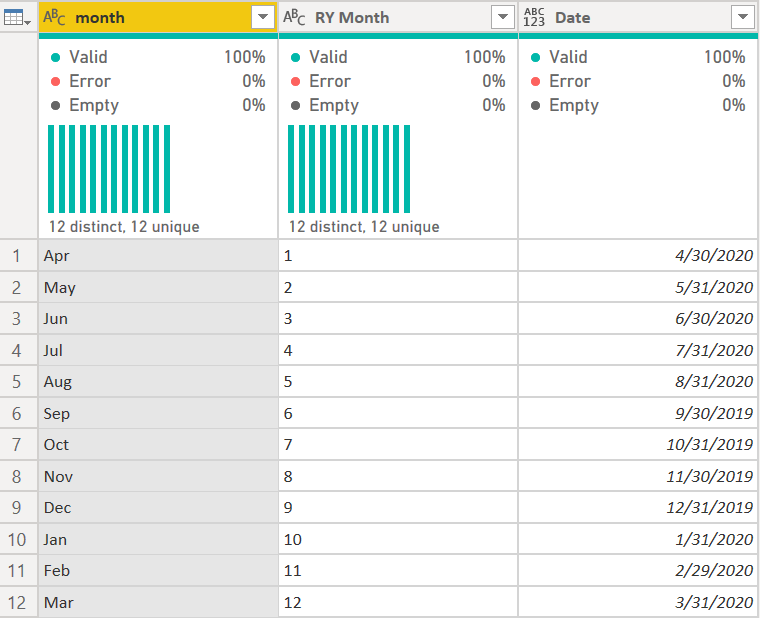Screen dimensions: 760x618
Task: Select RY Month cell in the Mar row
Action: click(x=398, y=602)
